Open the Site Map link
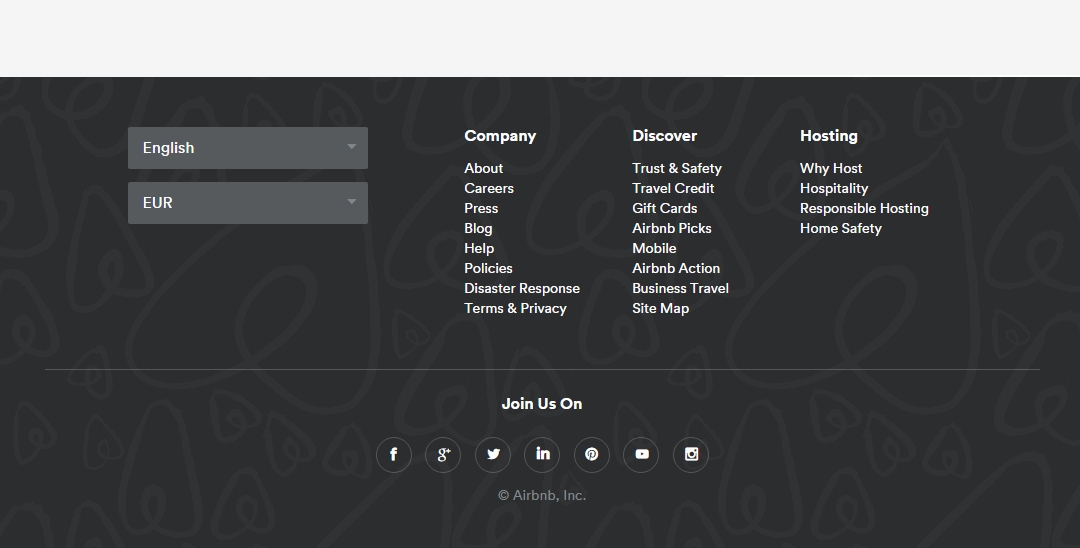 (x=660, y=308)
